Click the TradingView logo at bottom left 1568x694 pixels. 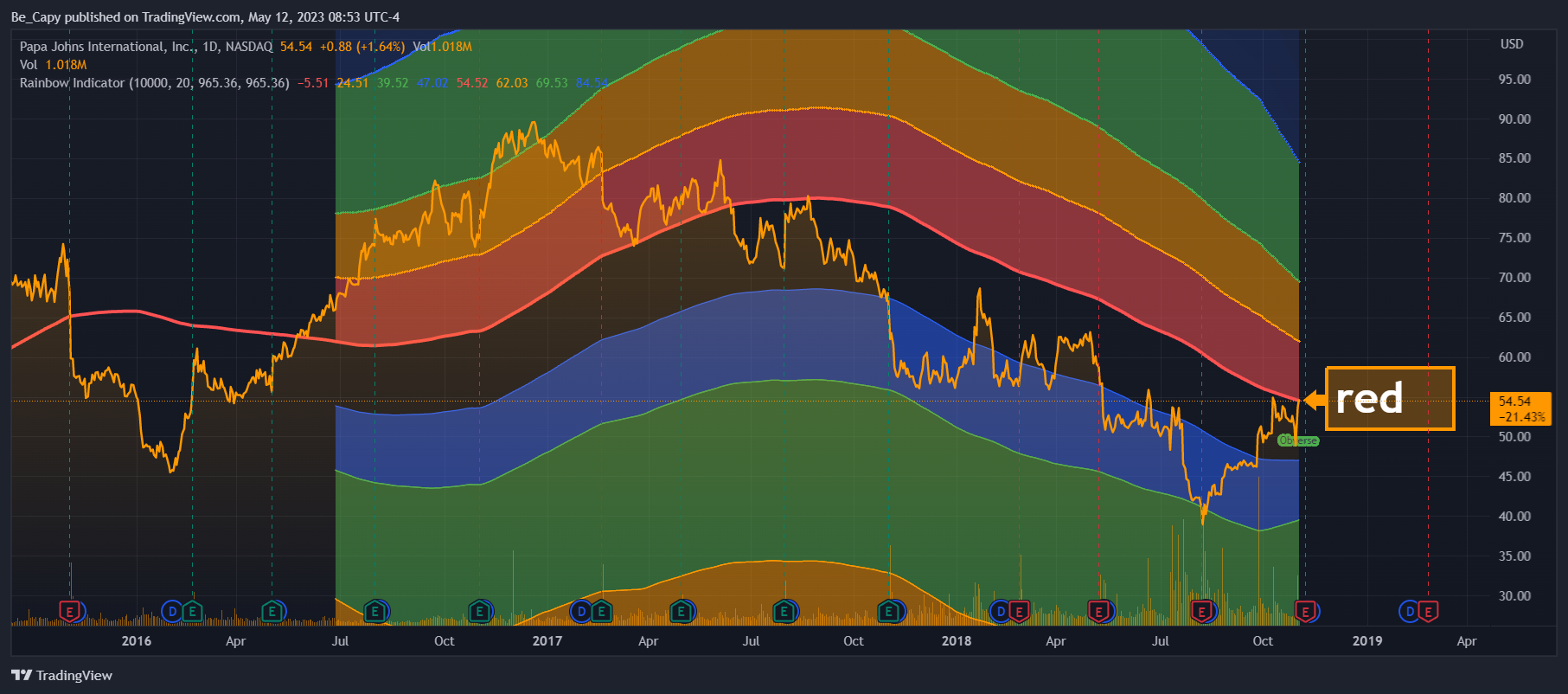(62, 675)
